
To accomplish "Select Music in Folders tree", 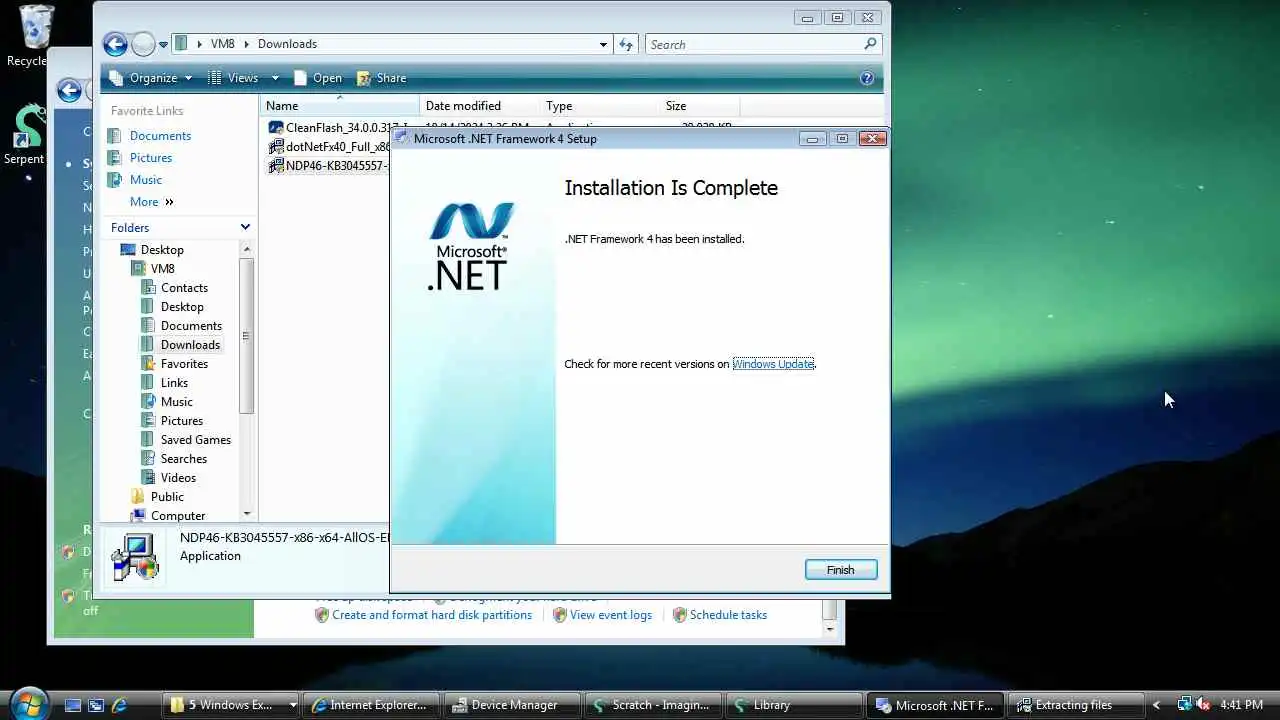I will coord(177,402).
